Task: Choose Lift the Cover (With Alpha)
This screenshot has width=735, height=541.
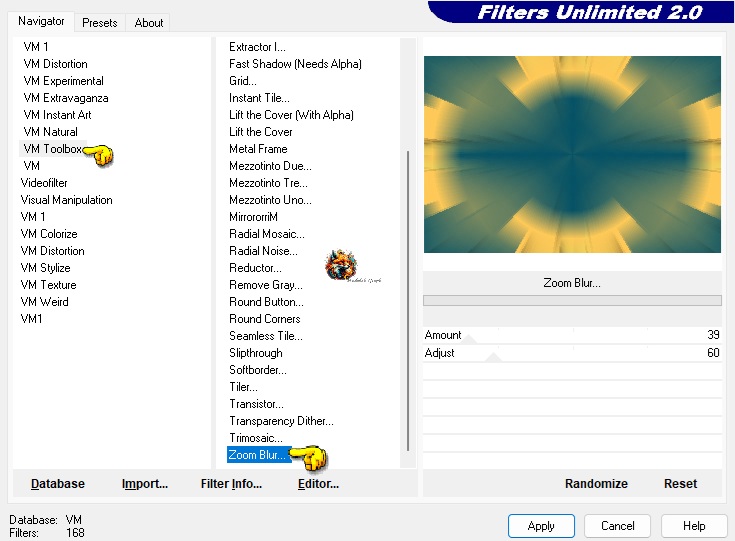Action: [x=291, y=115]
